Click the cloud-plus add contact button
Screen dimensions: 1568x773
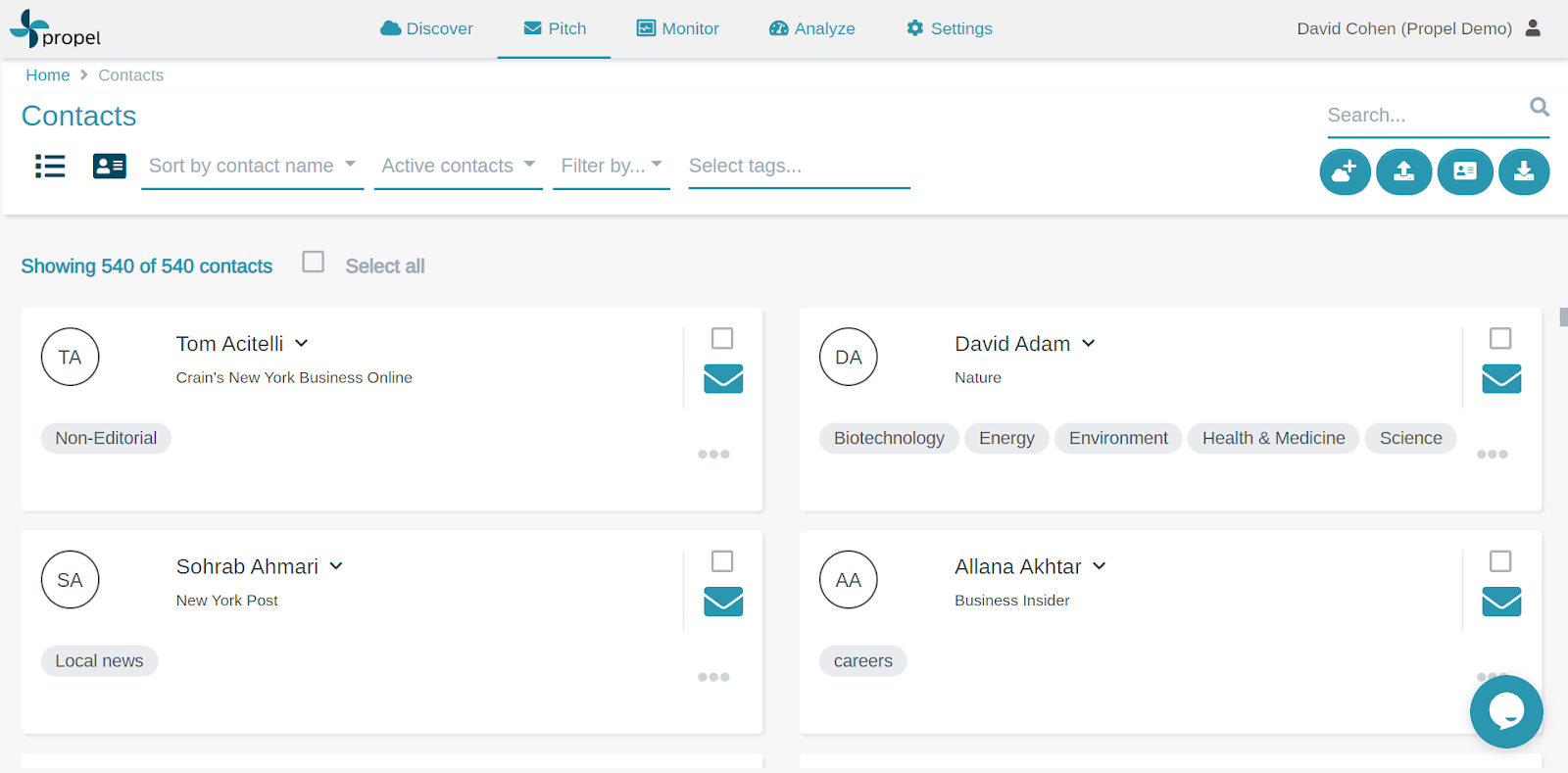coord(1345,171)
